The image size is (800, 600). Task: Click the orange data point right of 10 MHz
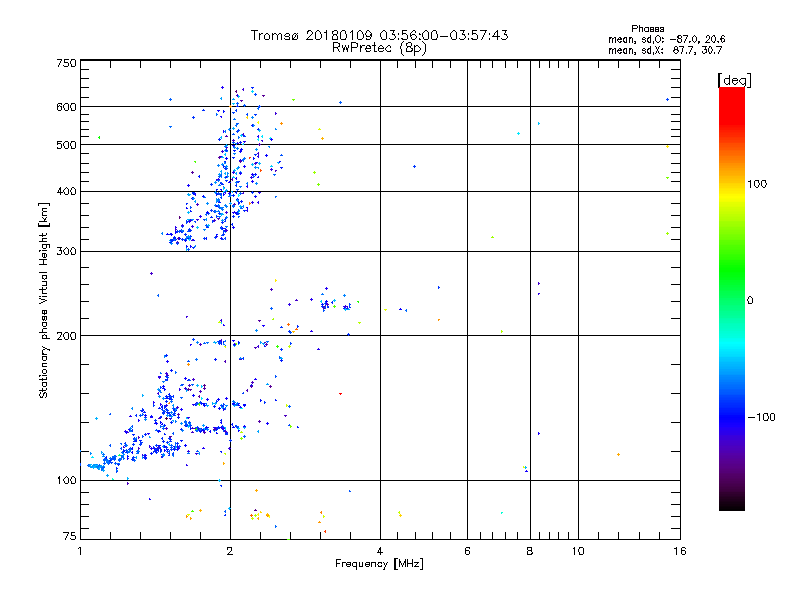(x=618, y=454)
